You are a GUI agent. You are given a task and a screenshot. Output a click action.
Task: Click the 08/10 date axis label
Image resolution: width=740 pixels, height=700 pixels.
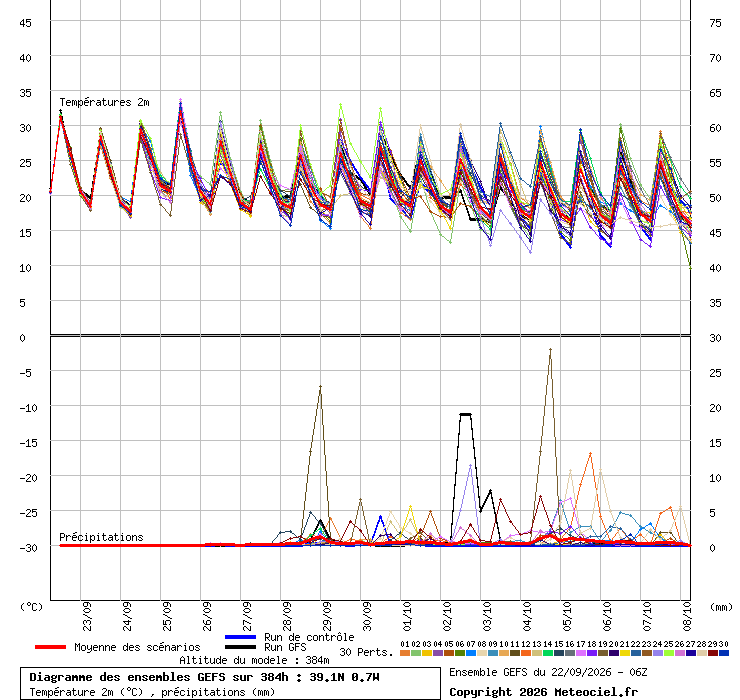[x=687, y=616]
